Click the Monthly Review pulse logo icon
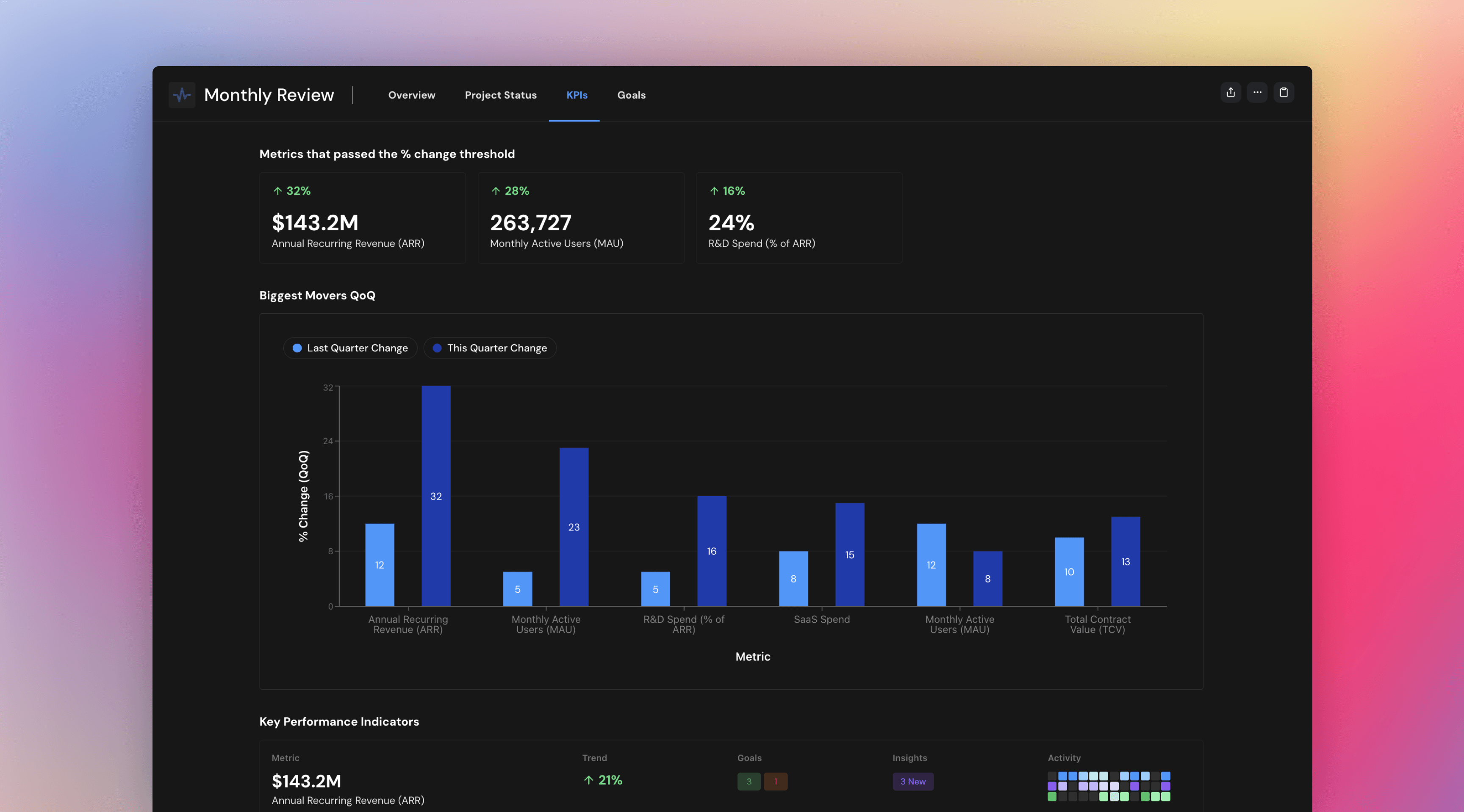The height and width of the screenshot is (812, 1464). click(182, 95)
